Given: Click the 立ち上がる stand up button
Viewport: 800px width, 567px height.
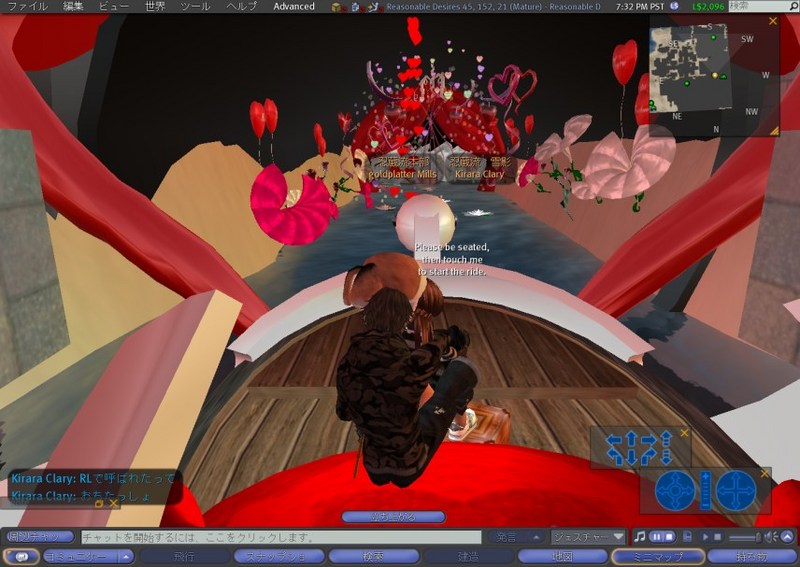Looking at the screenshot, I should [393, 517].
